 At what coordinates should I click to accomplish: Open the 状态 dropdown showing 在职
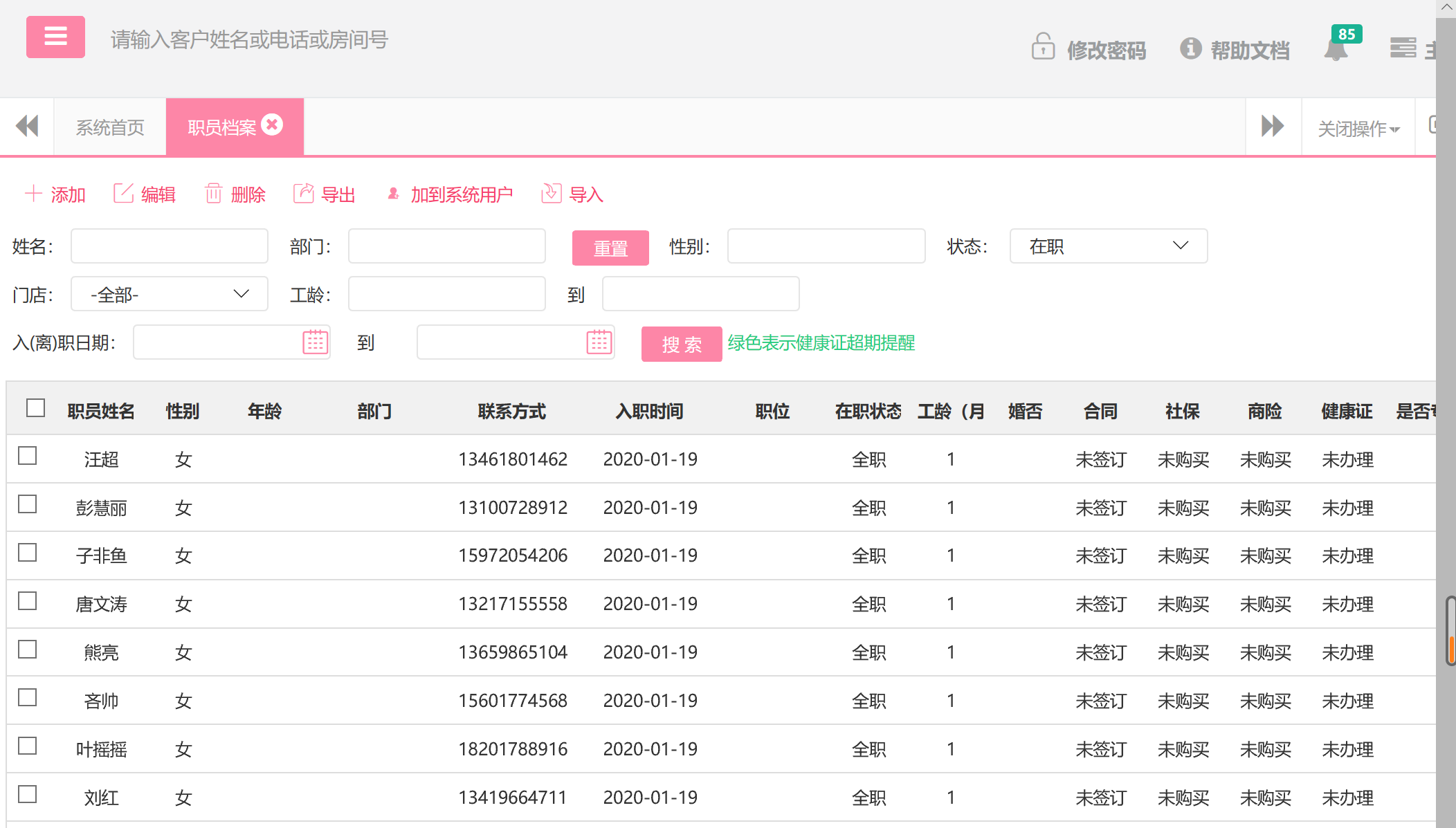click(x=1108, y=246)
